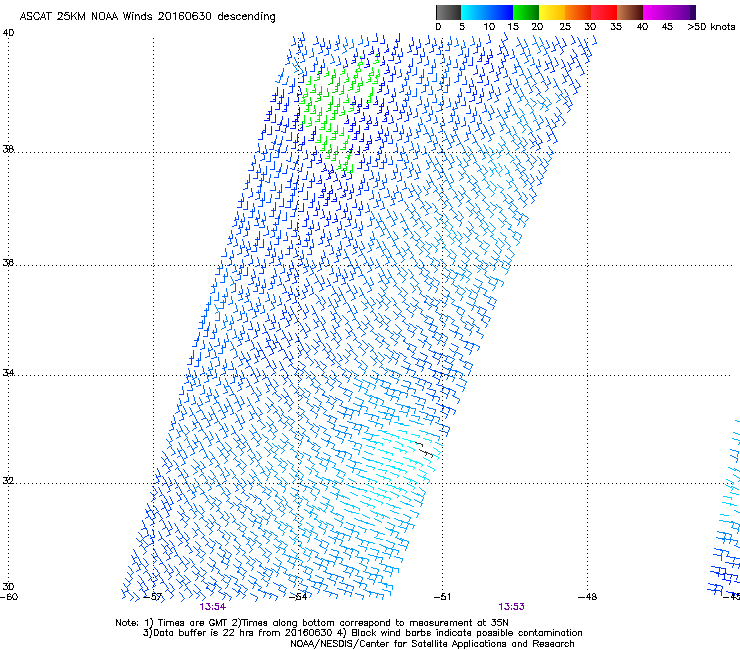This screenshot has height=650, width=740.
Task: Click the longitude label '-51' on the bottom axis
Action: coord(442,597)
